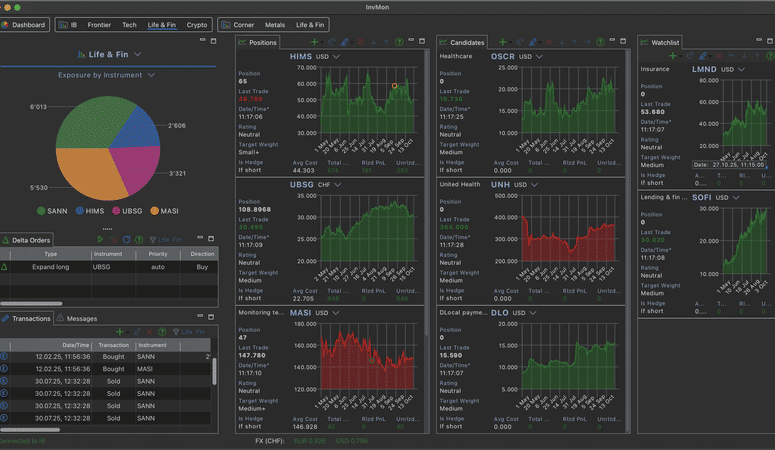Select the Crypto tab in top bar
Screen dimensions: 775x450
coord(197,24)
